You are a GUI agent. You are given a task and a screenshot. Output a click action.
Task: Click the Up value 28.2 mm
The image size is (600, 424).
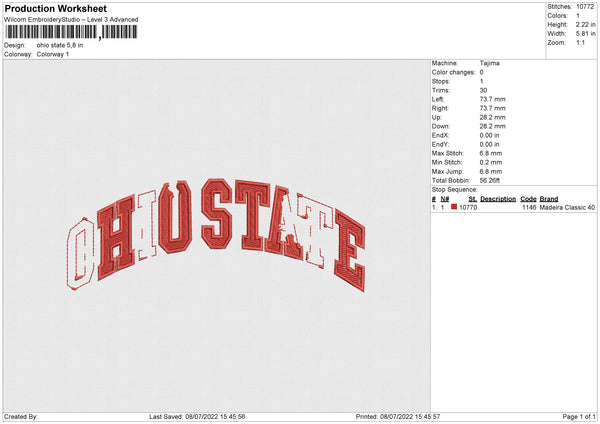point(492,117)
